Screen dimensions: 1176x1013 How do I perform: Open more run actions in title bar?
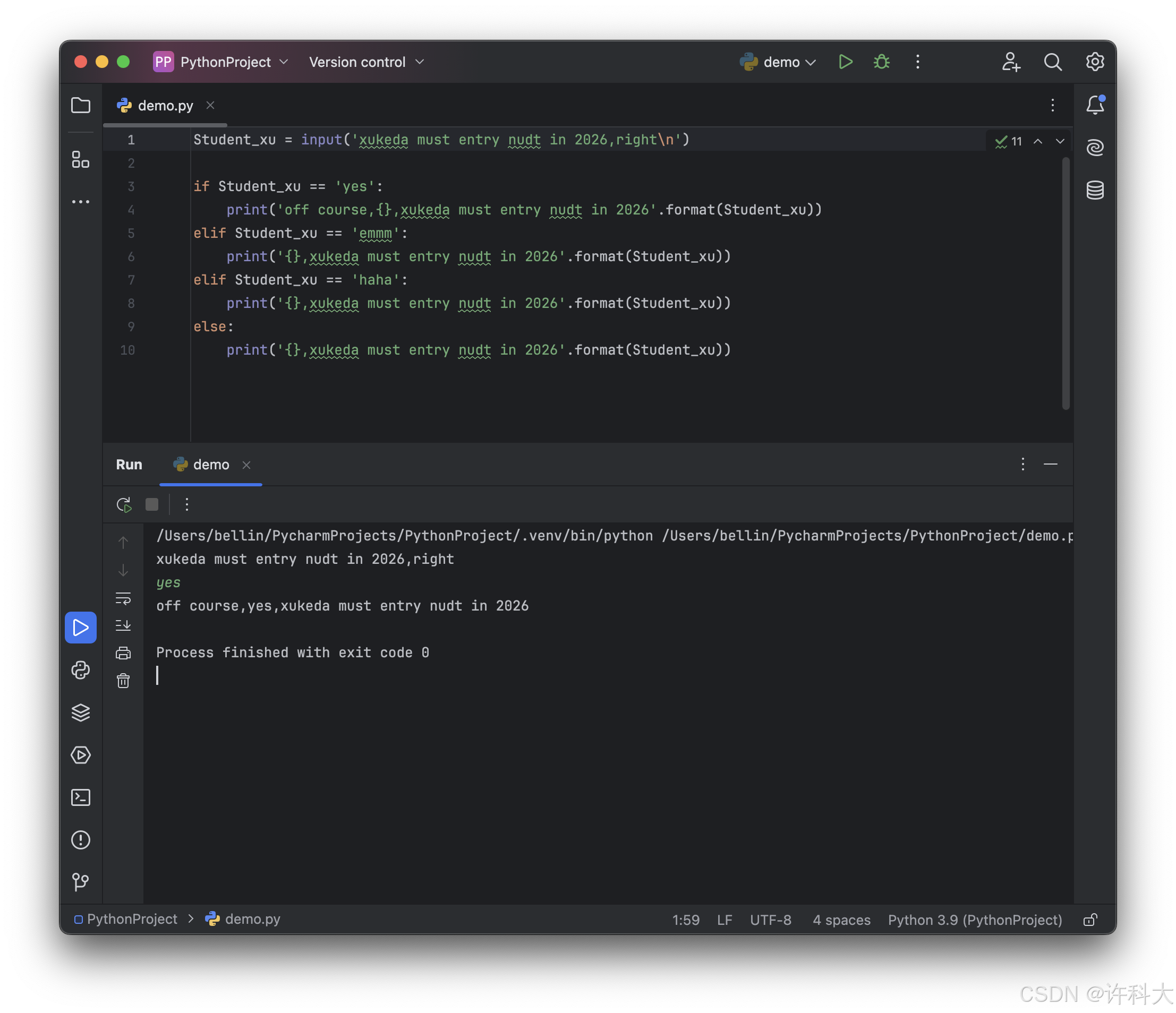point(918,62)
